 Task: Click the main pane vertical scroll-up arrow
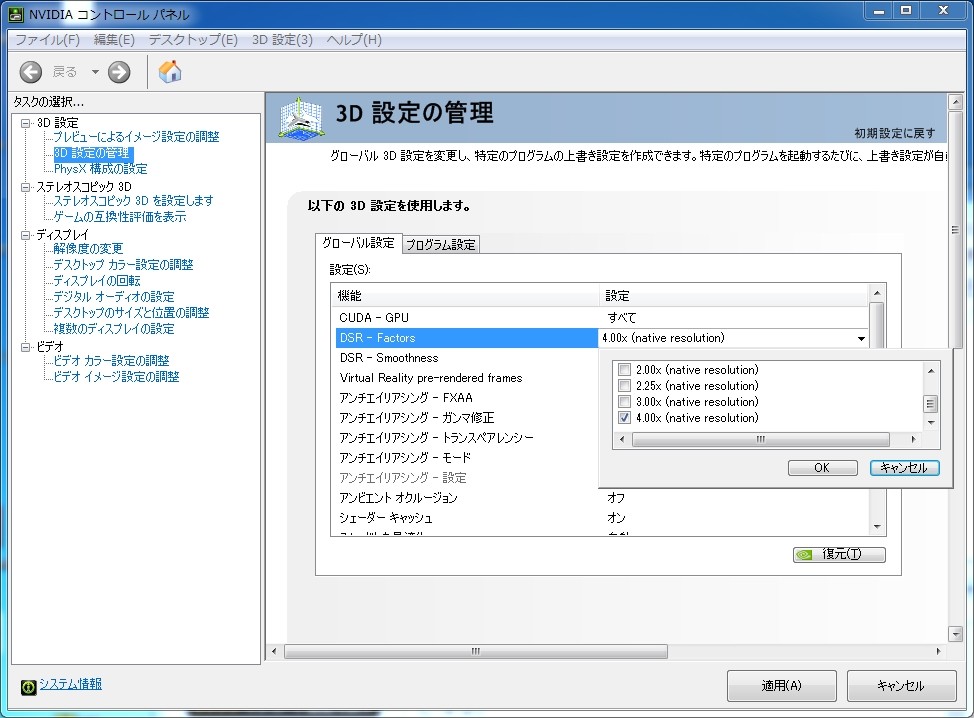pos(955,101)
